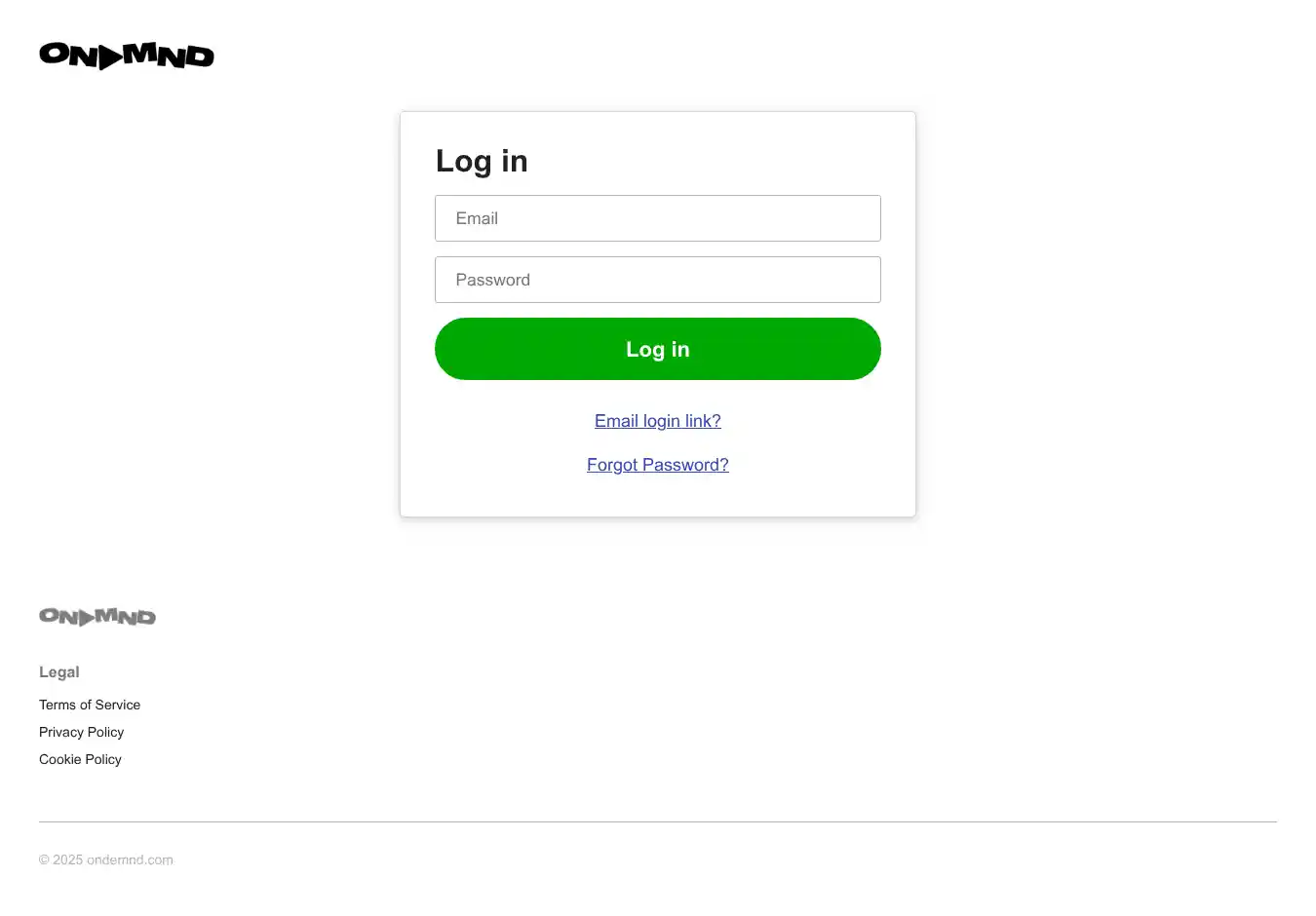Focus the Email input field

click(658, 218)
